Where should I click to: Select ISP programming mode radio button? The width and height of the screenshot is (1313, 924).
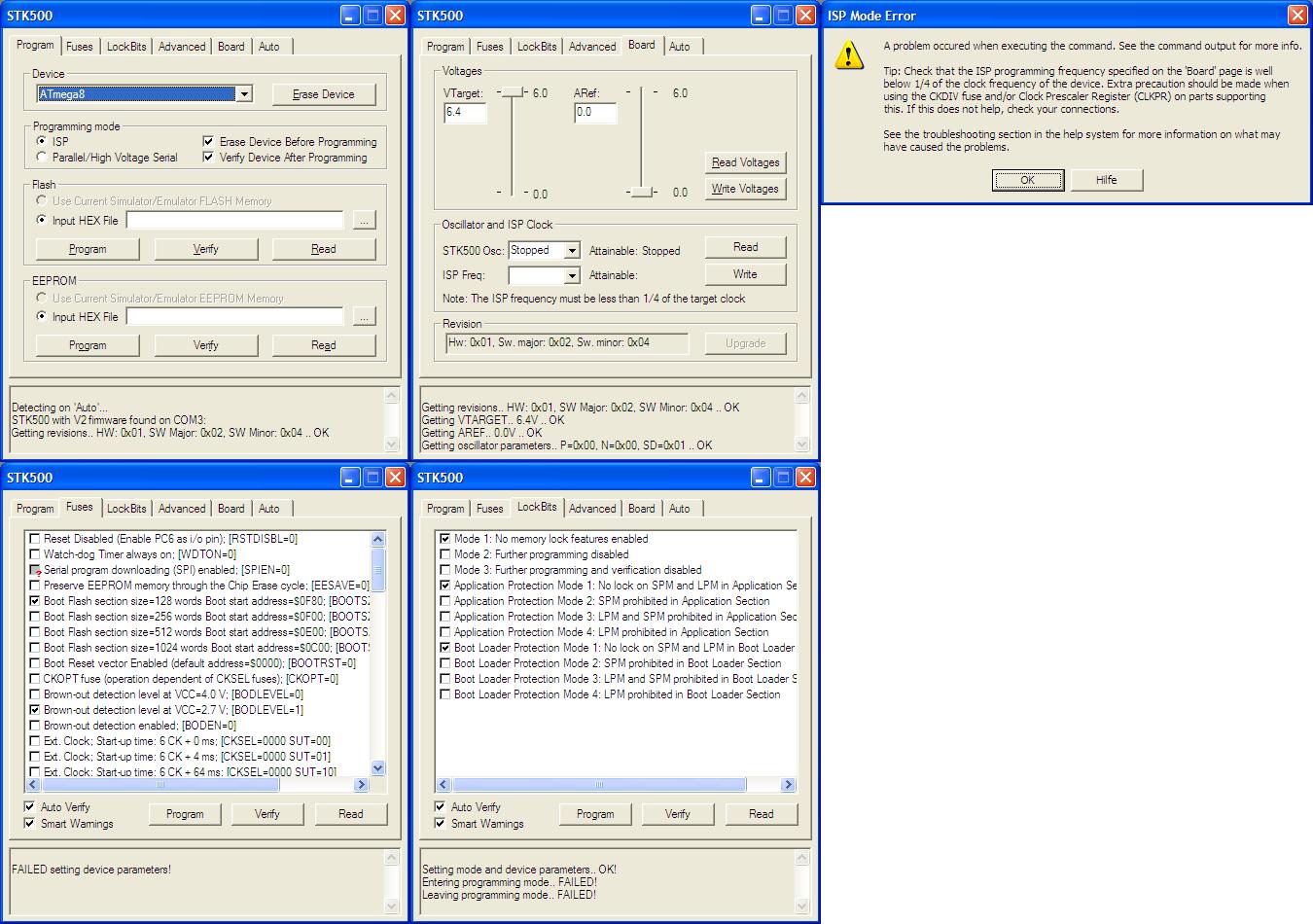(x=41, y=141)
